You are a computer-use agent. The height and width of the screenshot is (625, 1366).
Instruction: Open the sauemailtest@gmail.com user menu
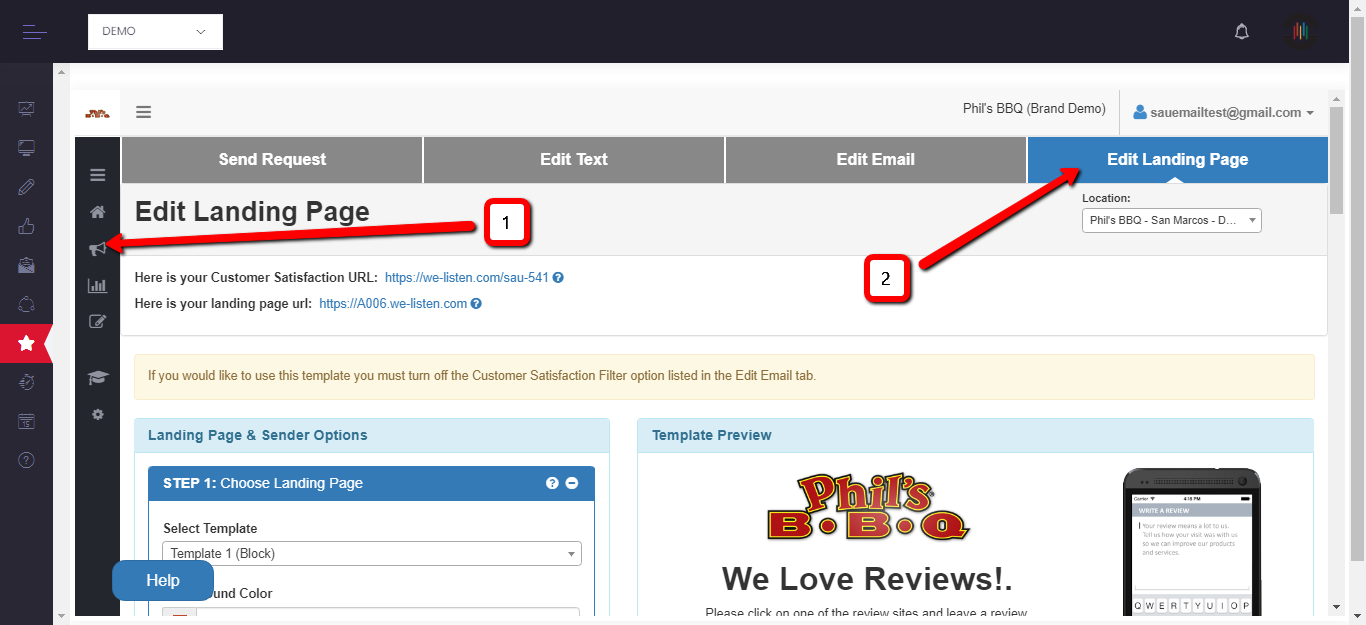(1223, 113)
